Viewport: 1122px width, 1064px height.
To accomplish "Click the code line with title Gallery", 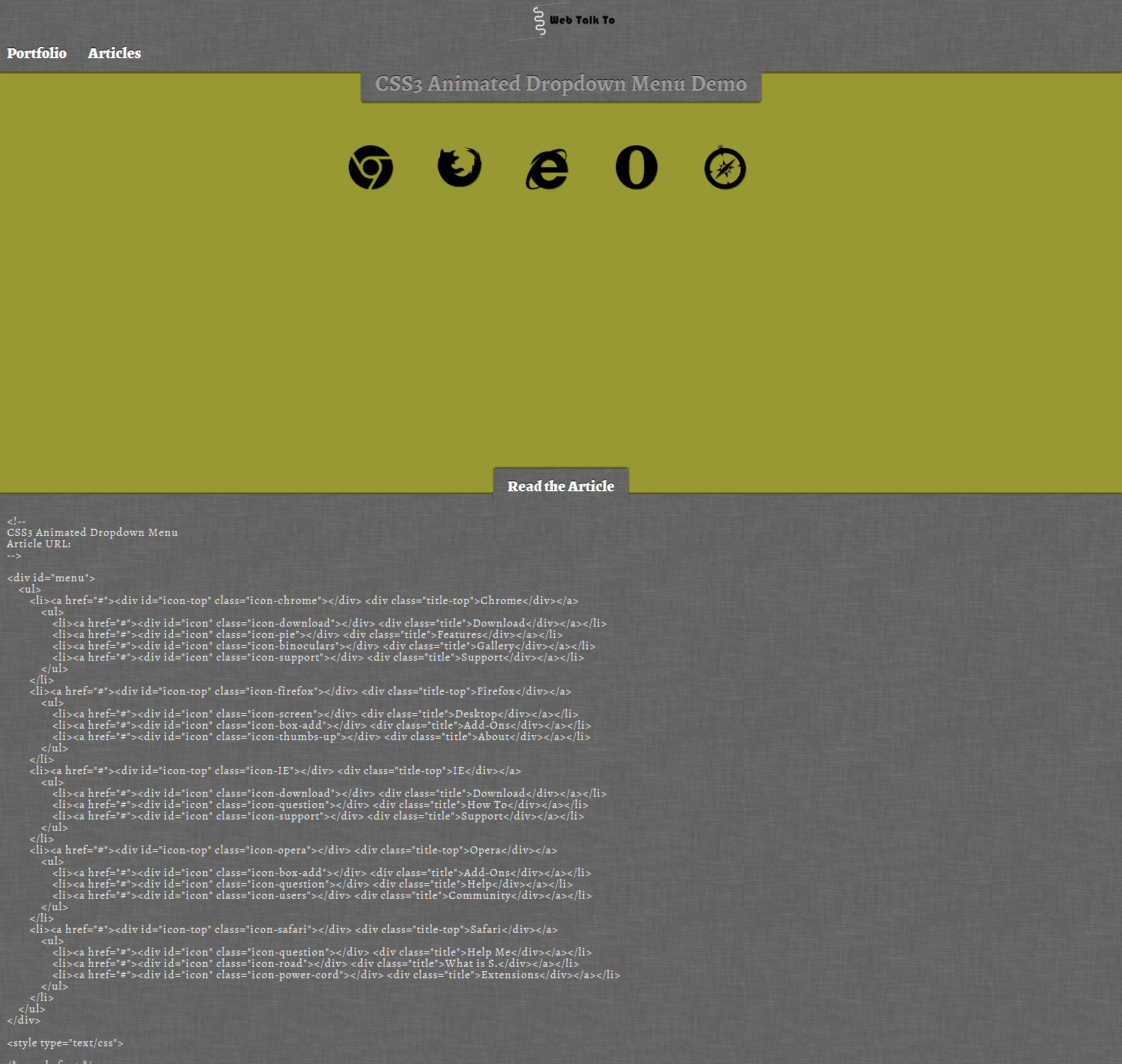I will click(x=324, y=646).
